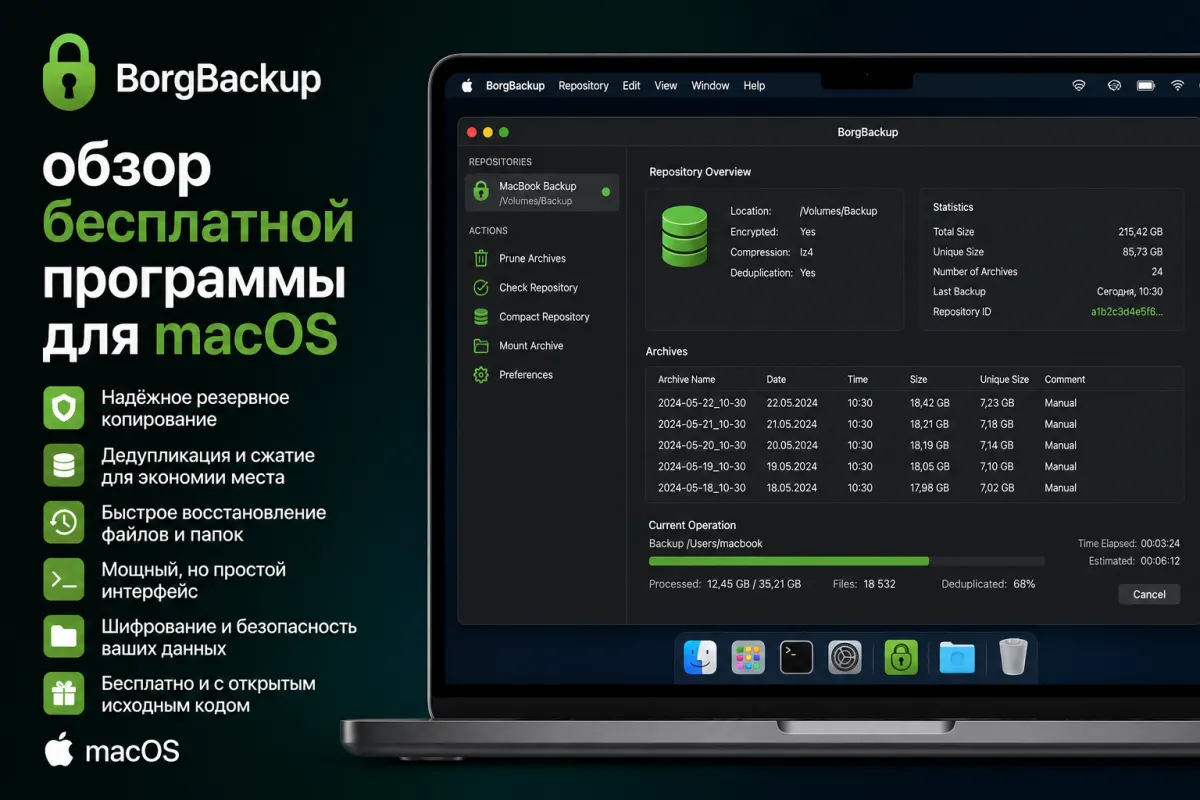Click the Unique Size value 85,73 GB
Screen dimensions: 1200x800
coord(1142,252)
